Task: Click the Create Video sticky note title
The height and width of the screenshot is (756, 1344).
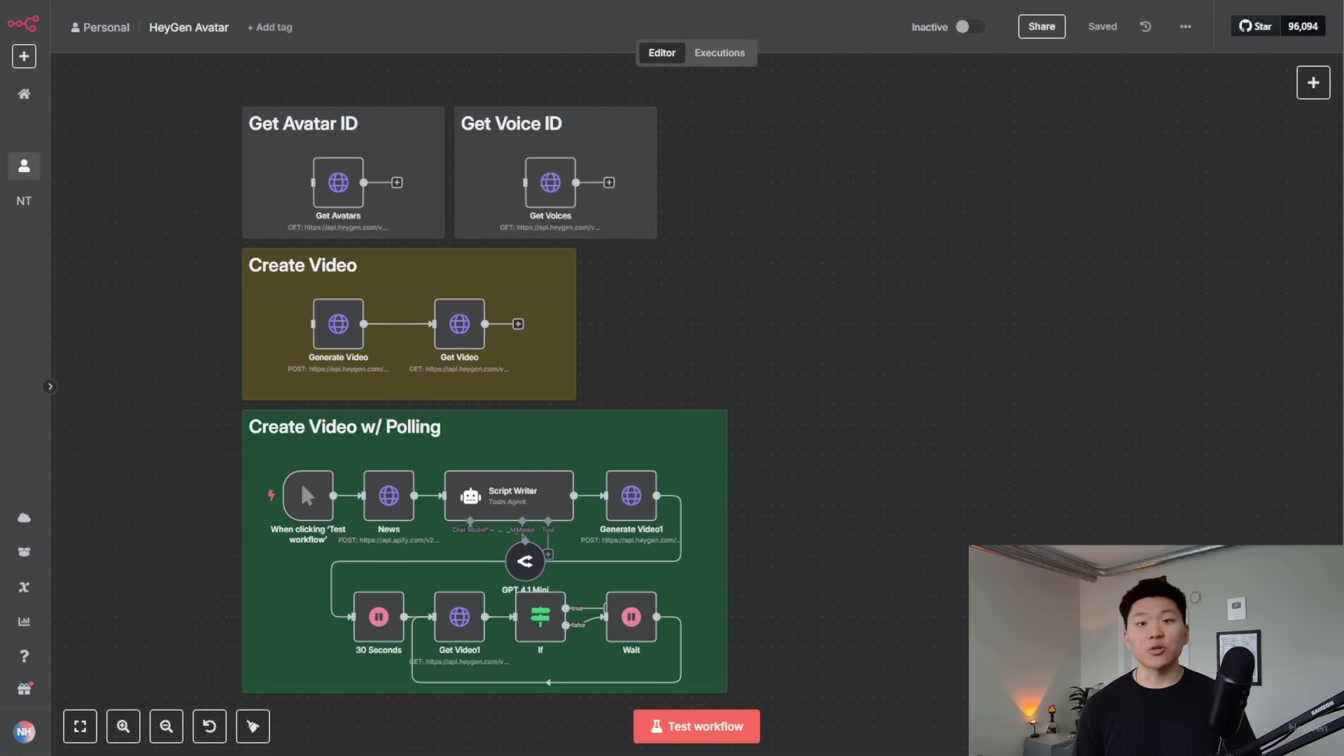Action: [302, 266]
